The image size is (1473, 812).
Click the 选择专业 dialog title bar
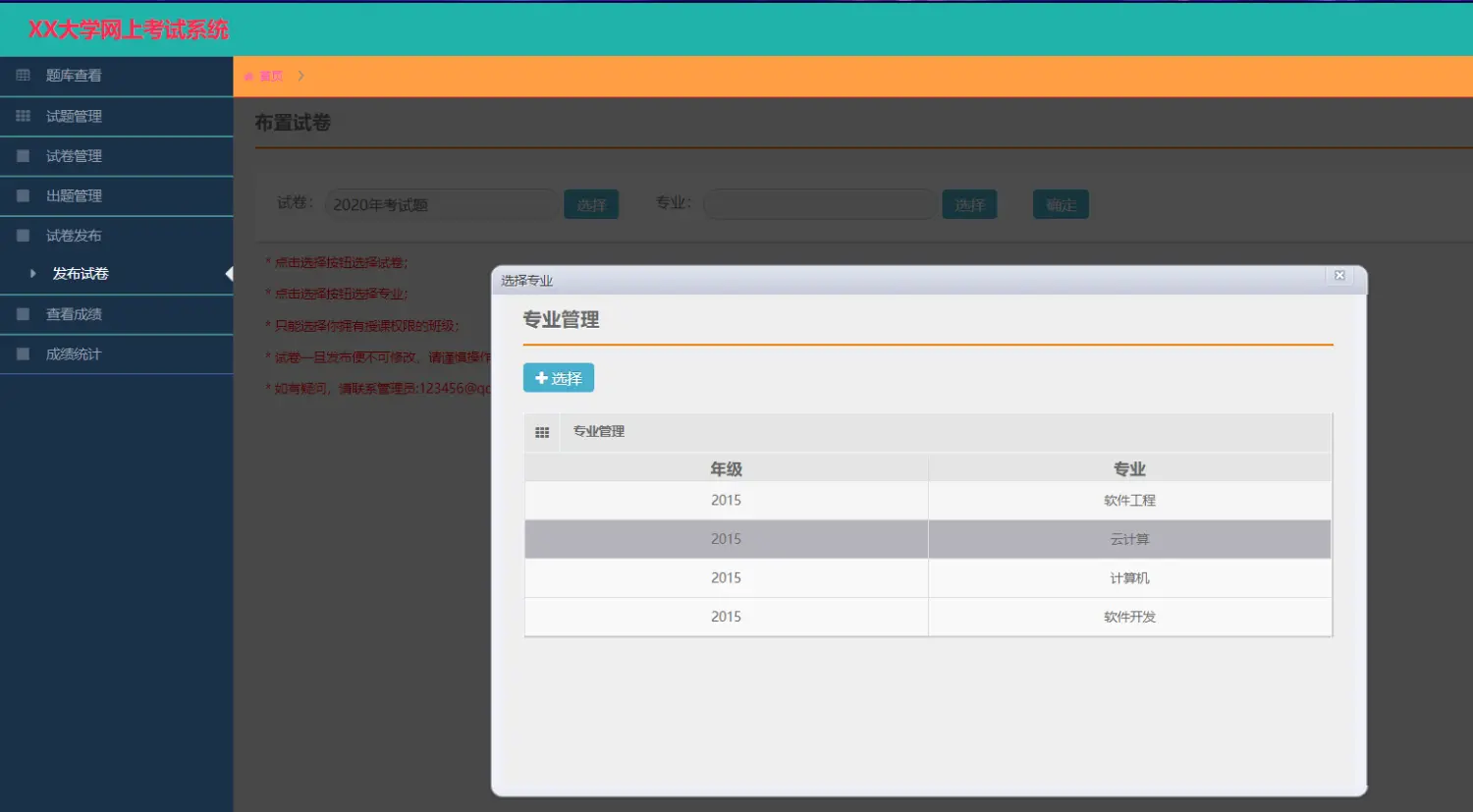(x=929, y=280)
